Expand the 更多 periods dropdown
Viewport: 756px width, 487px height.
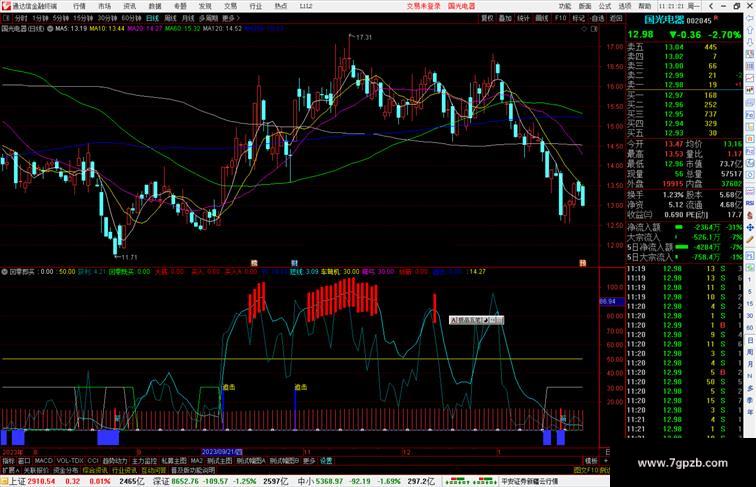click(x=230, y=18)
